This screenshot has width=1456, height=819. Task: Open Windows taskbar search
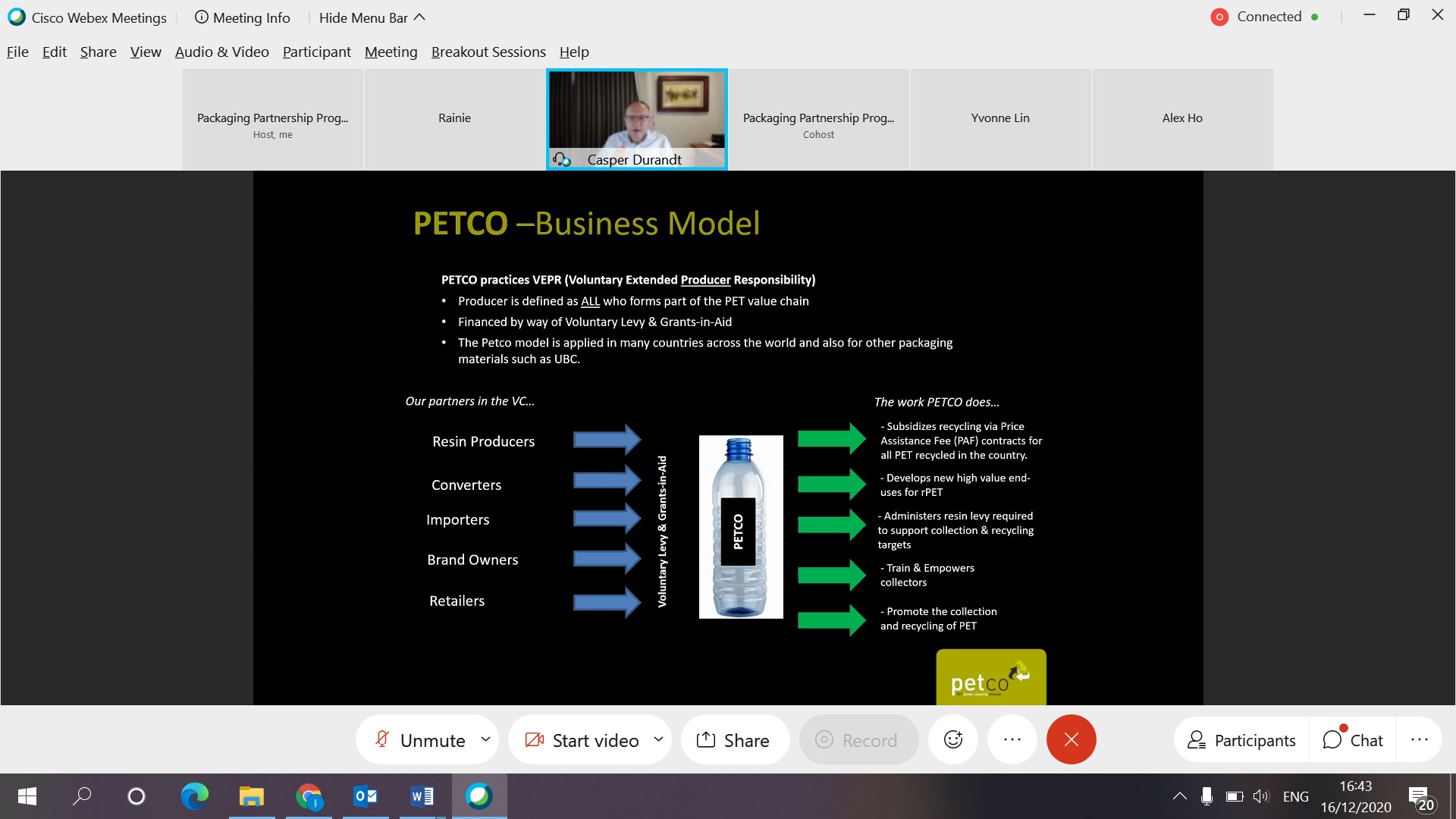pos(82,796)
